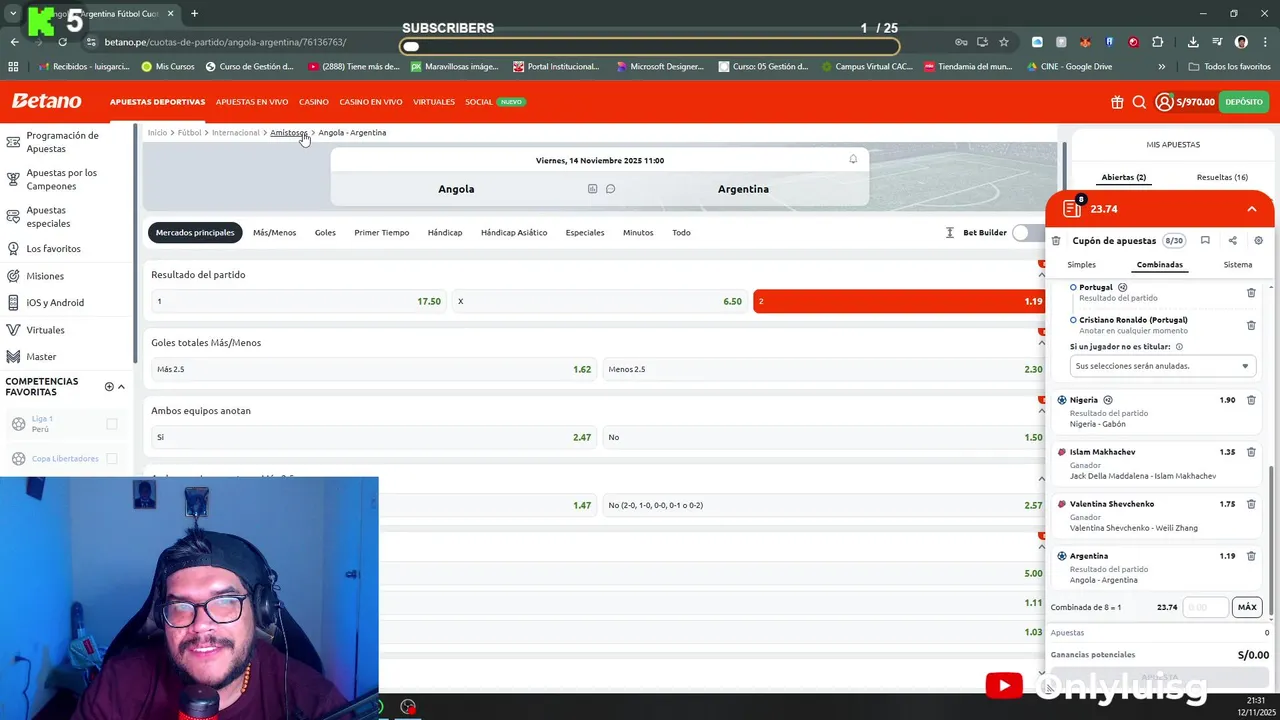This screenshot has height=720, width=1280.
Task: Save the betslip with the bookmark icon
Action: coord(1205,241)
